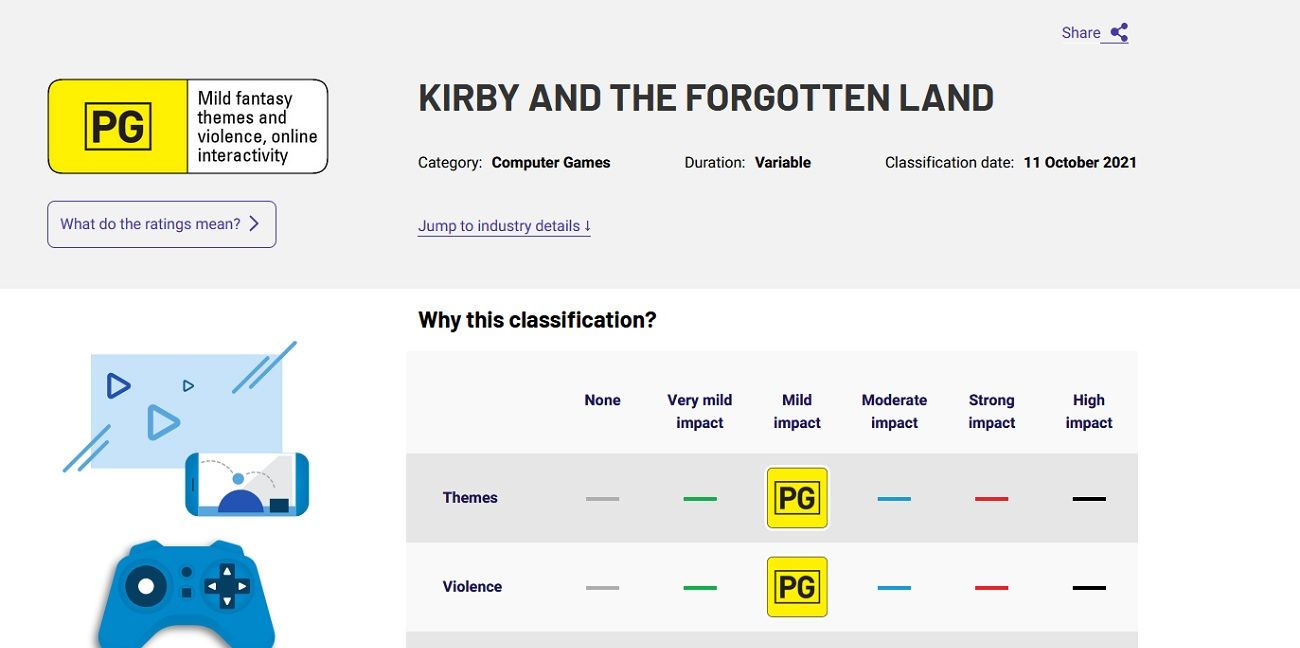Click the chevron in the ratings meaning button

coord(254,224)
